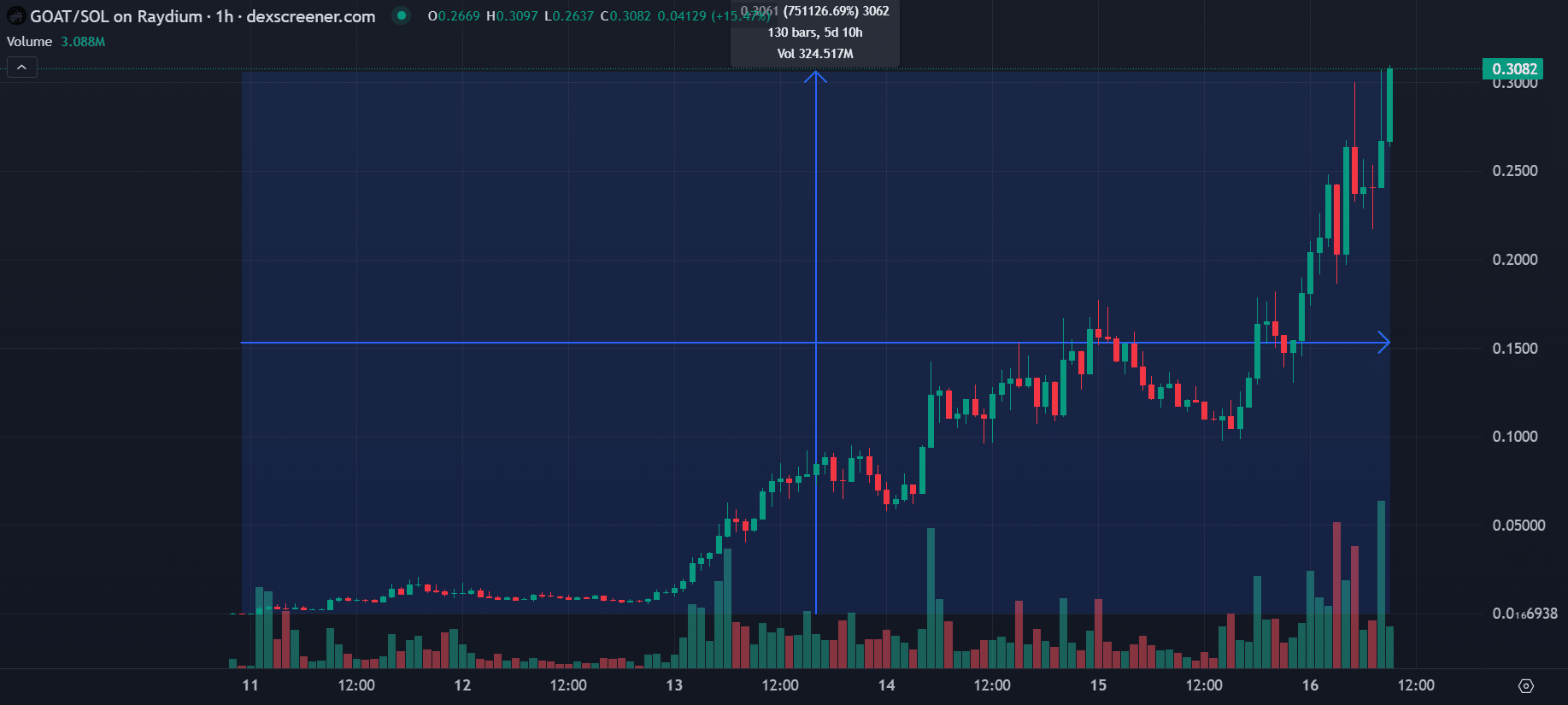This screenshot has height=705, width=1568.
Task: Click the green market status dot
Action: [401, 15]
